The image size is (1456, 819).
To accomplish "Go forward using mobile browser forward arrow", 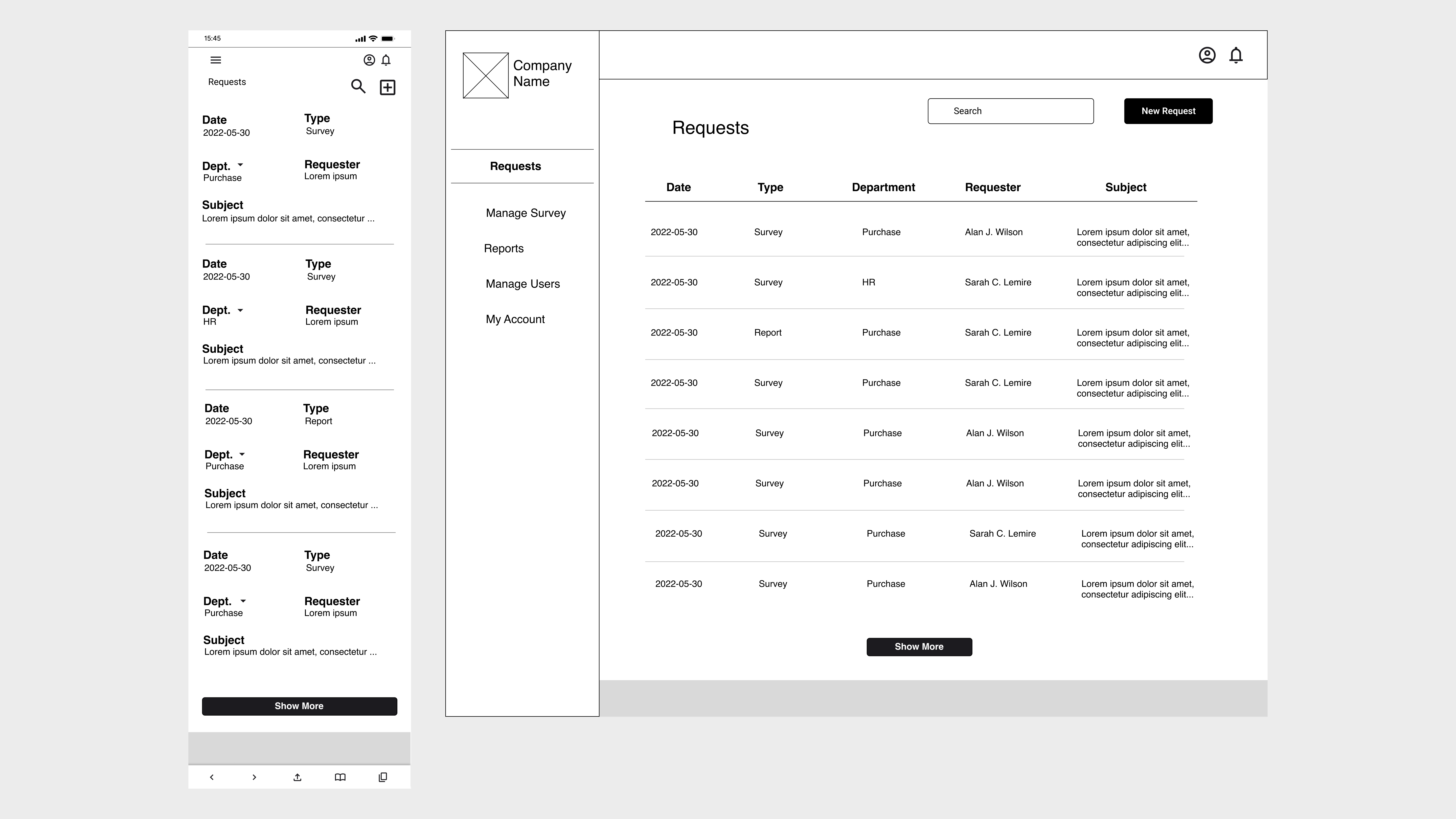I will [254, 777].
